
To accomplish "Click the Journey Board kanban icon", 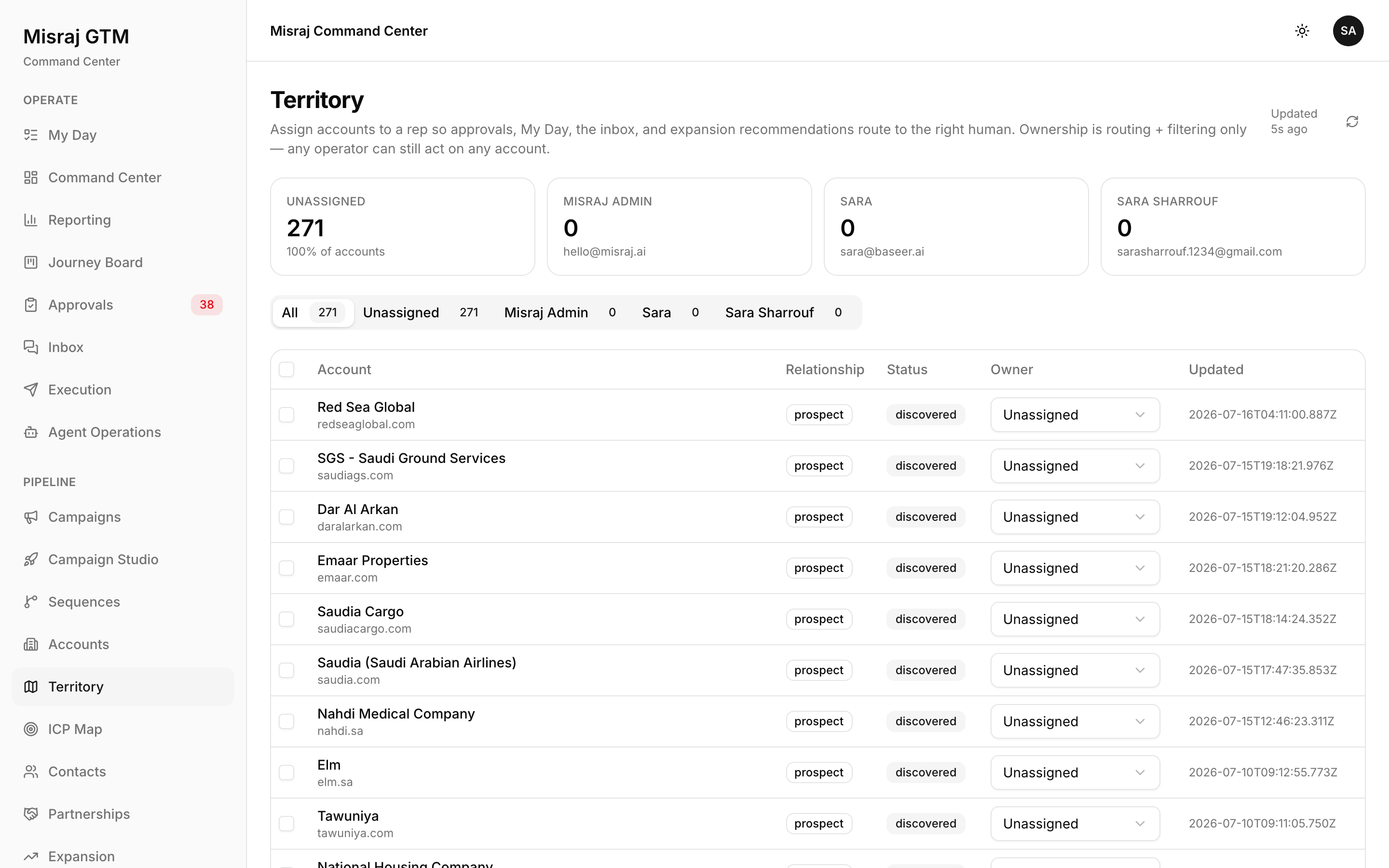I will click(x=31, y=262).
